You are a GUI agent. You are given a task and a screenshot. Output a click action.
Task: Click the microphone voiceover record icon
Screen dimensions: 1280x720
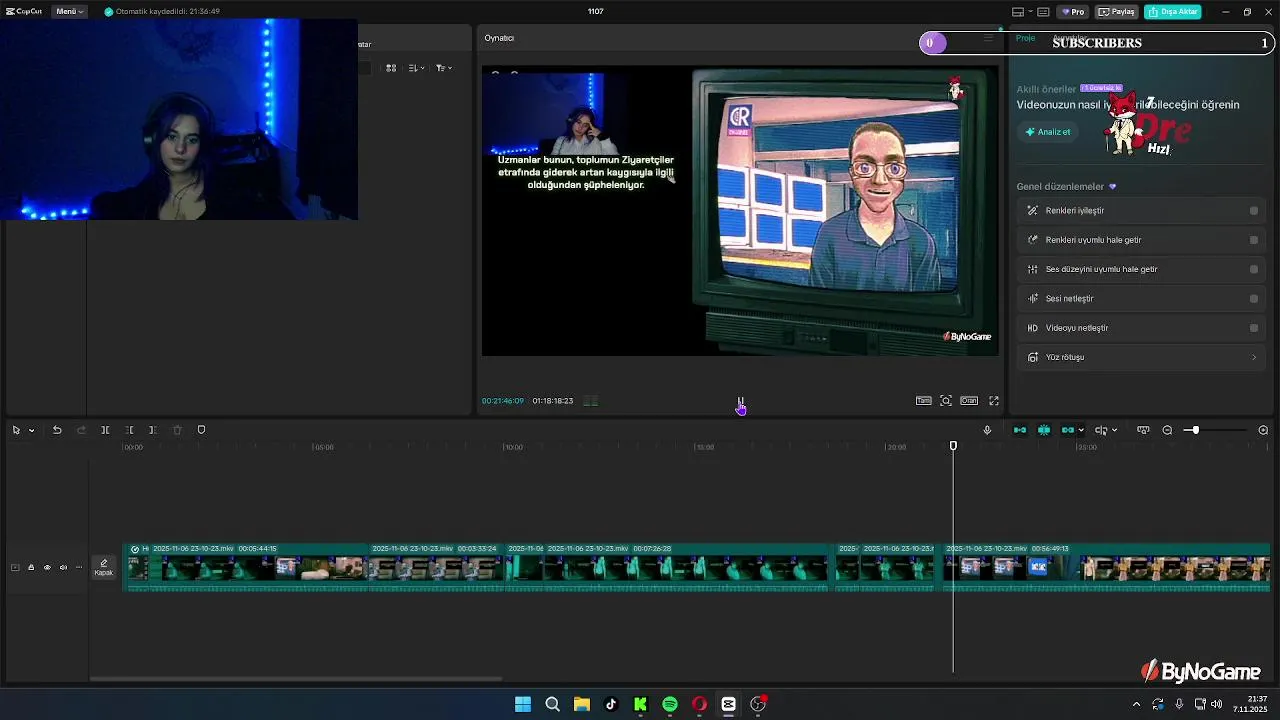pos(987,430)
